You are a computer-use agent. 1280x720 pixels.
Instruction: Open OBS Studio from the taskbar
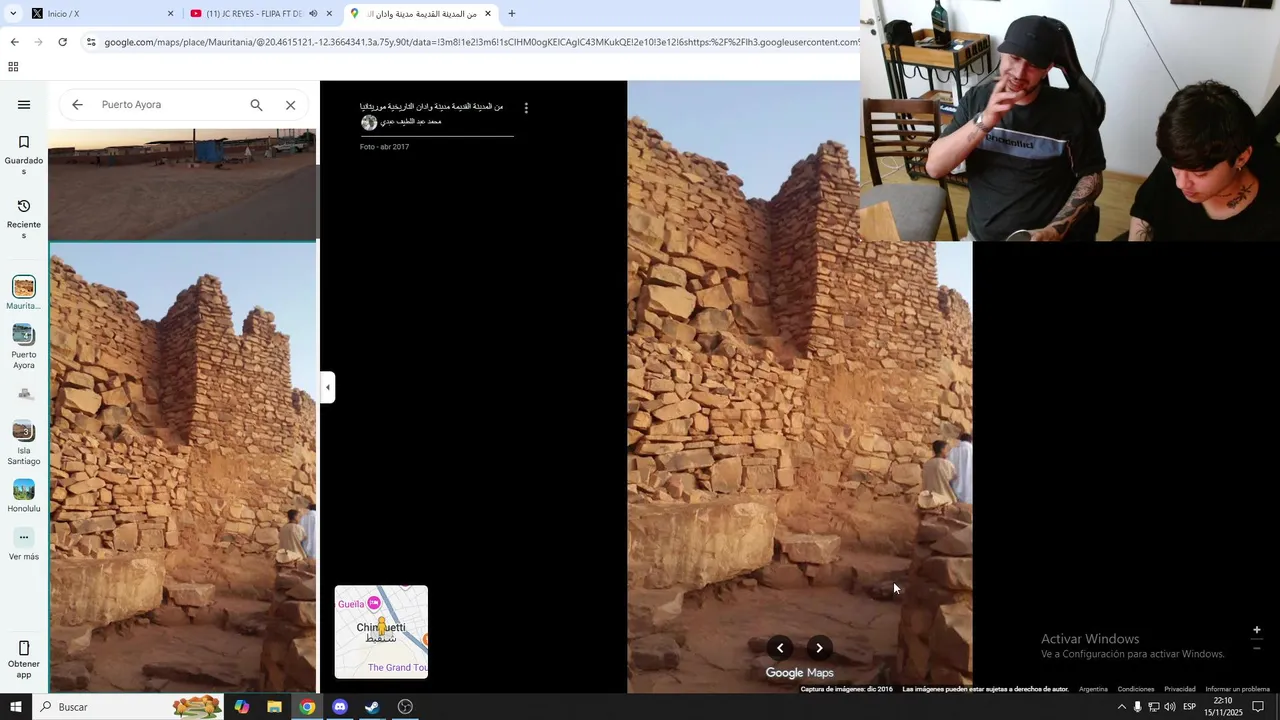(x=405, y=707)
